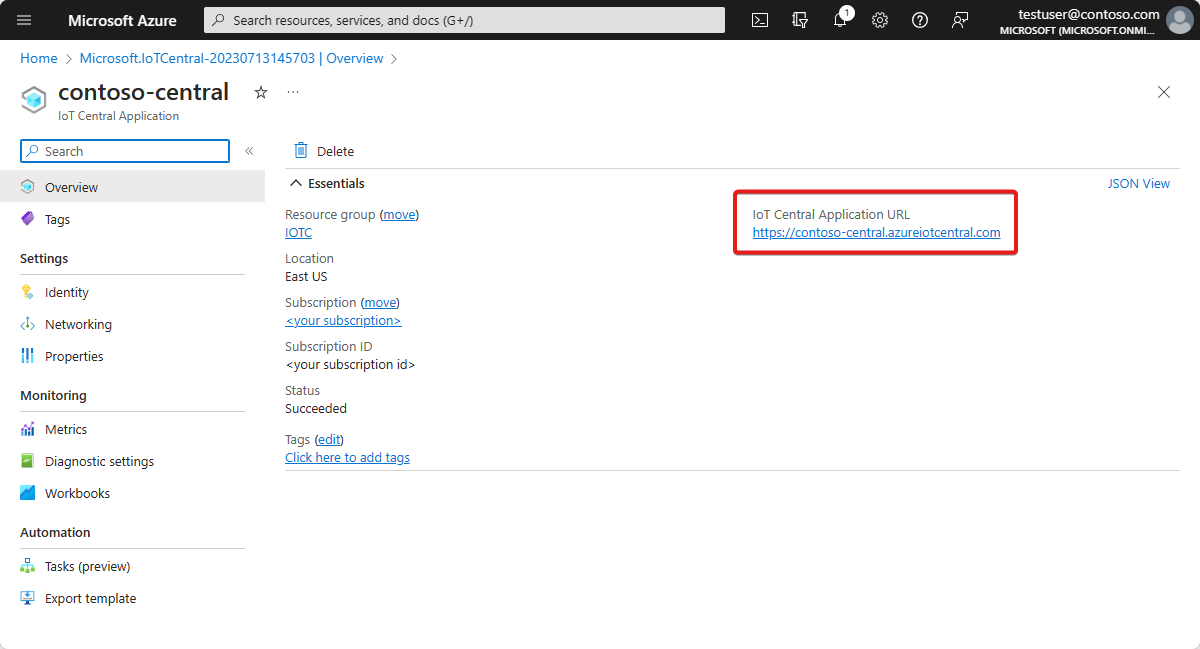Collapse the resource sidebar with the double chevron
This screenshot has width=1200, height=649.
pos(249,151)
